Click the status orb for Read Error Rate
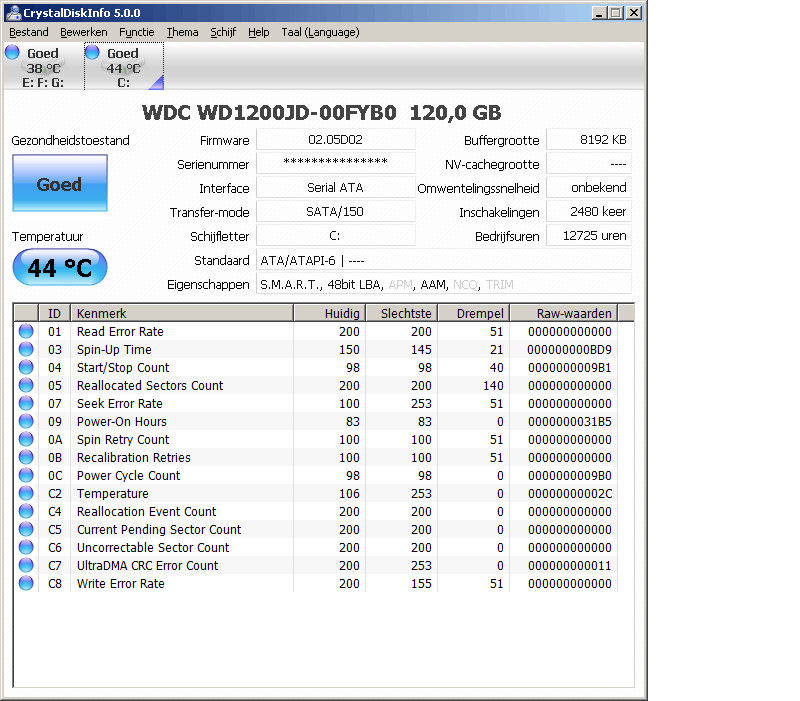The height and width of the screenshot is (701, 800). (26, 332)
